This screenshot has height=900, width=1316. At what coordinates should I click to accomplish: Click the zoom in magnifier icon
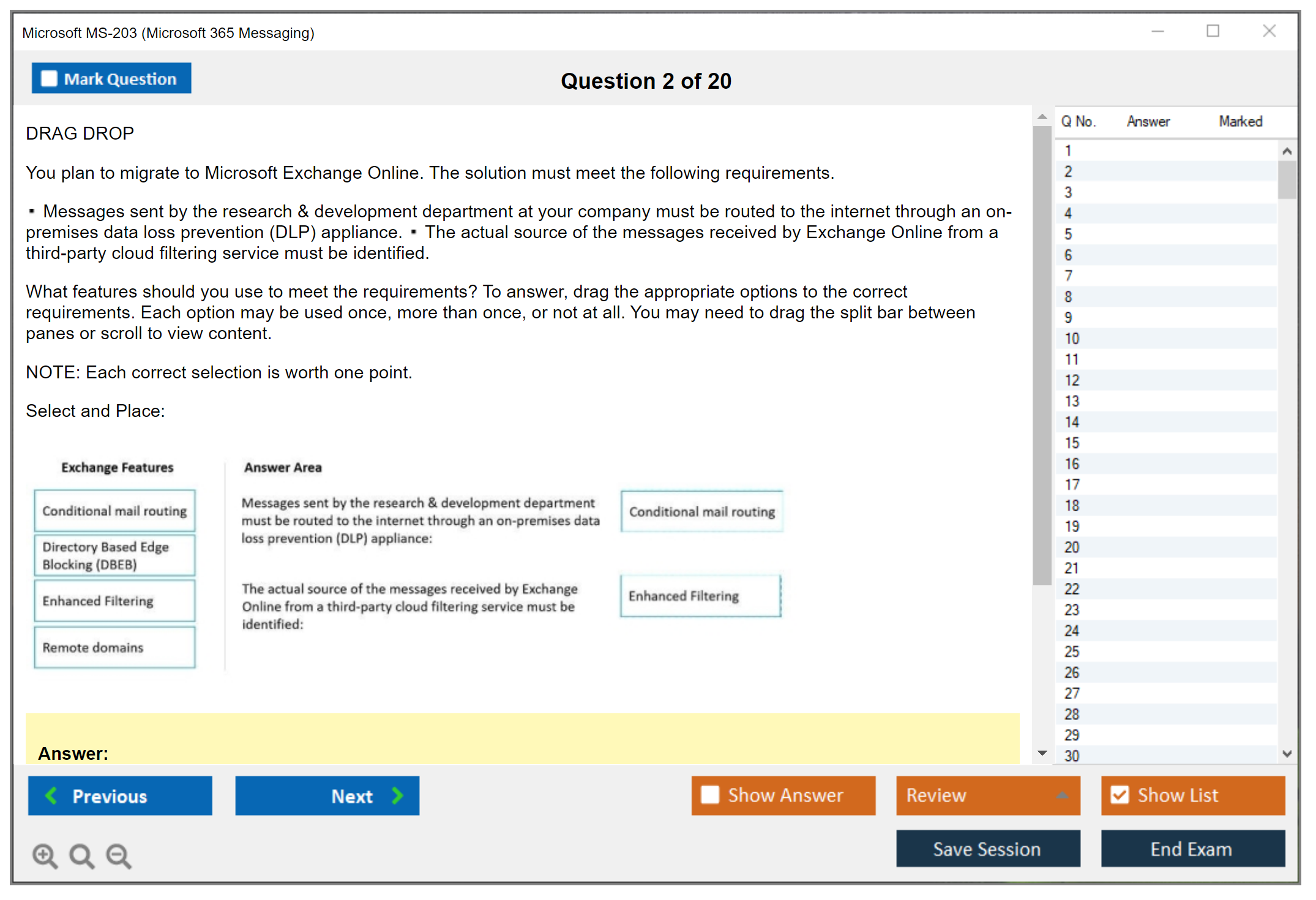(x=45, y=855)
